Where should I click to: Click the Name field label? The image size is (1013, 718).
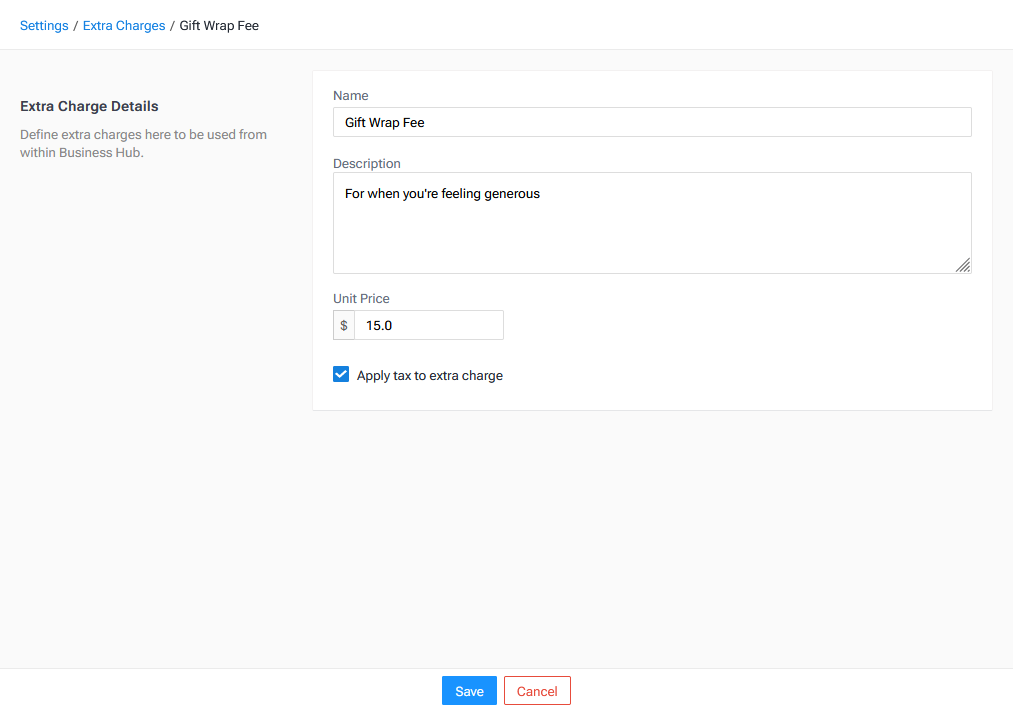pos(351,96)
